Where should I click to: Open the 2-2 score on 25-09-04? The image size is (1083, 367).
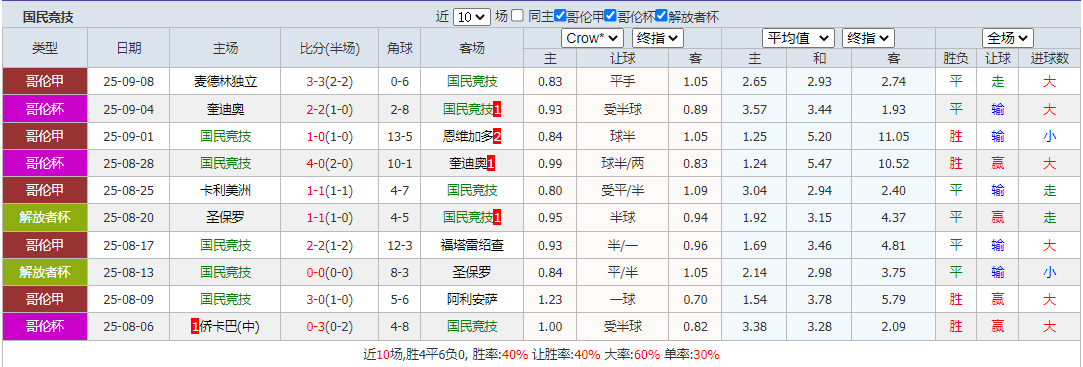[316, 109]
